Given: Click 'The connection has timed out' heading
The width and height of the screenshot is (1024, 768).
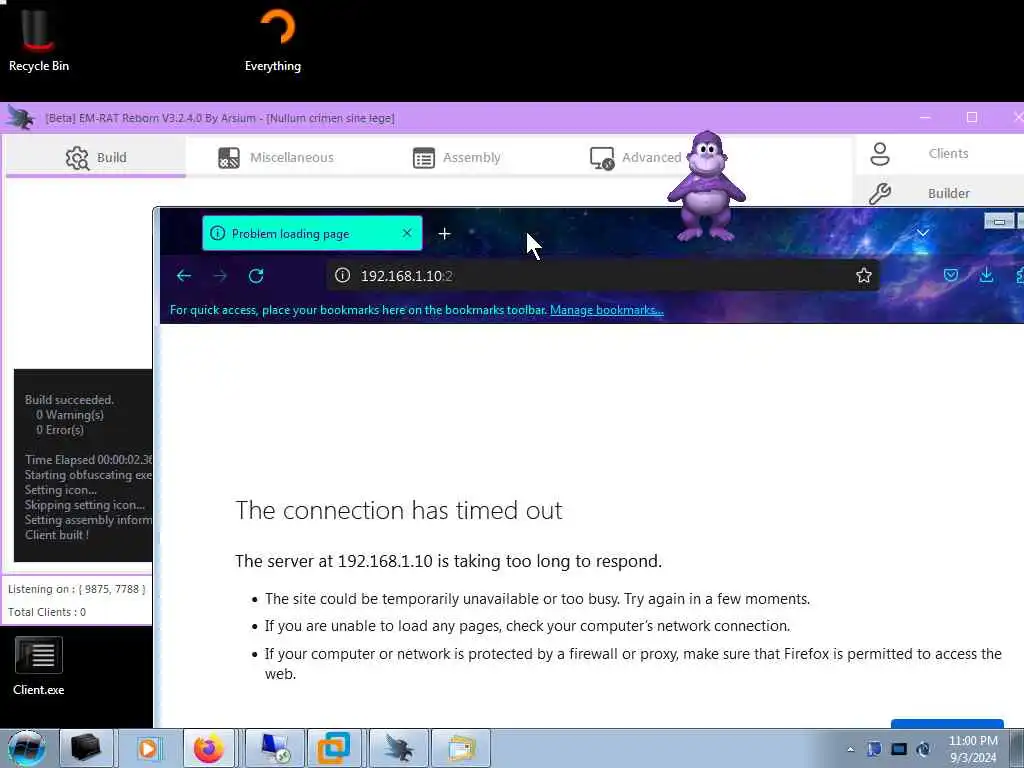Looking at the screenshot, I should (x=398, y=510).
